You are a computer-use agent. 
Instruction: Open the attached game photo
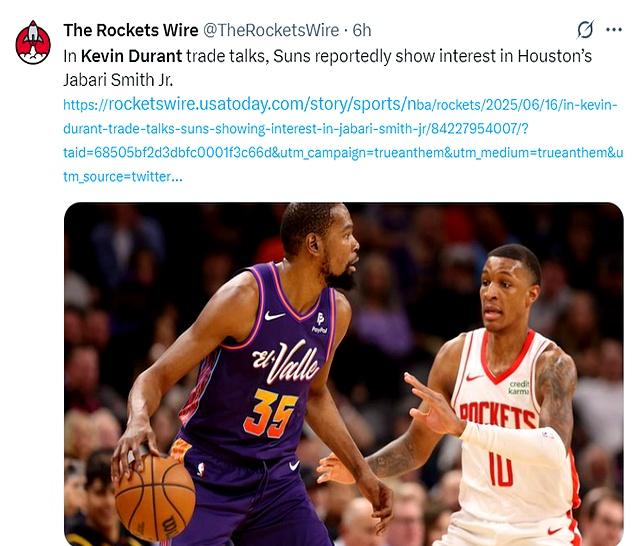click(344, 374)
